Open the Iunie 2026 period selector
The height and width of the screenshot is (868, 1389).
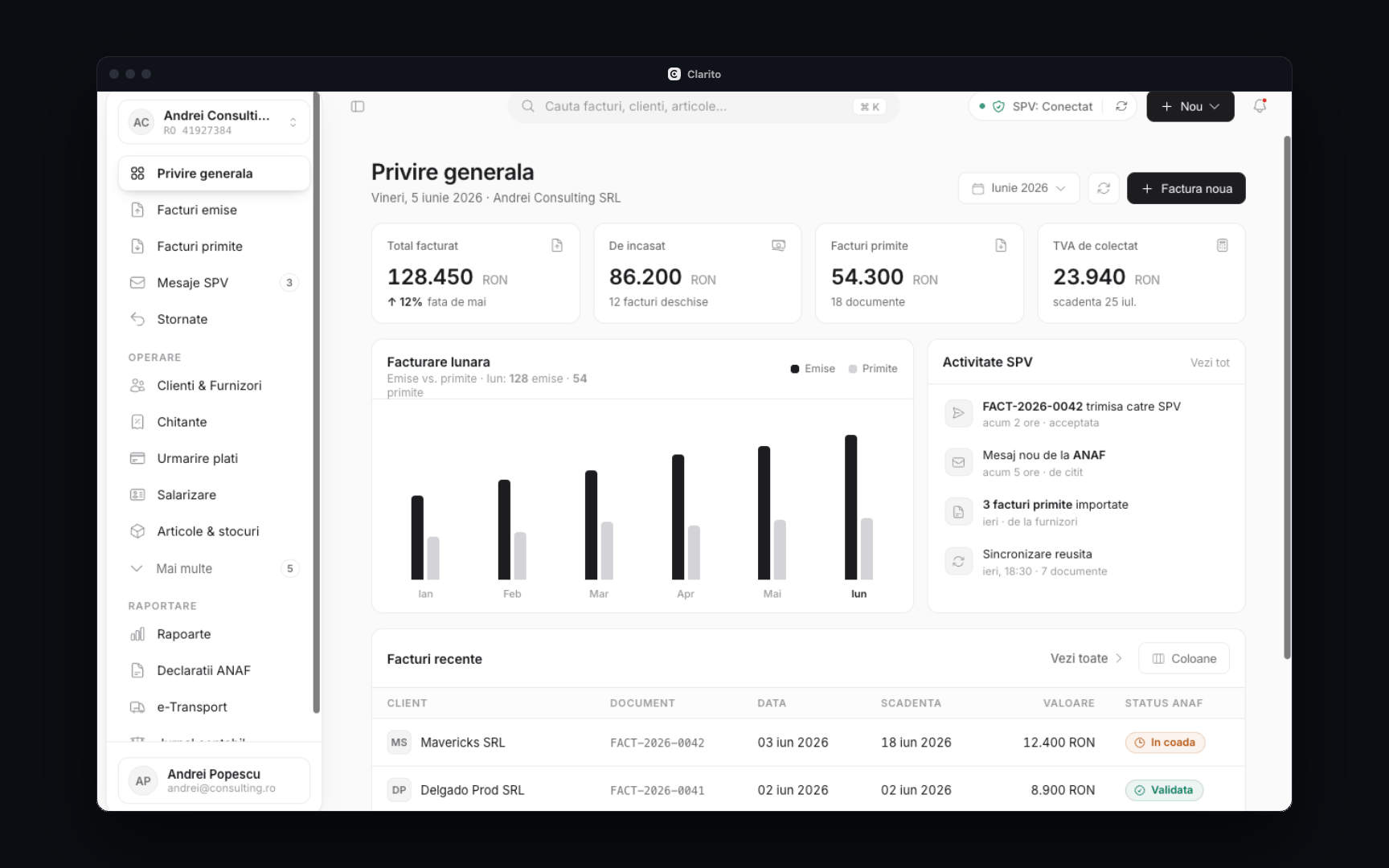tap(1018, 188)
